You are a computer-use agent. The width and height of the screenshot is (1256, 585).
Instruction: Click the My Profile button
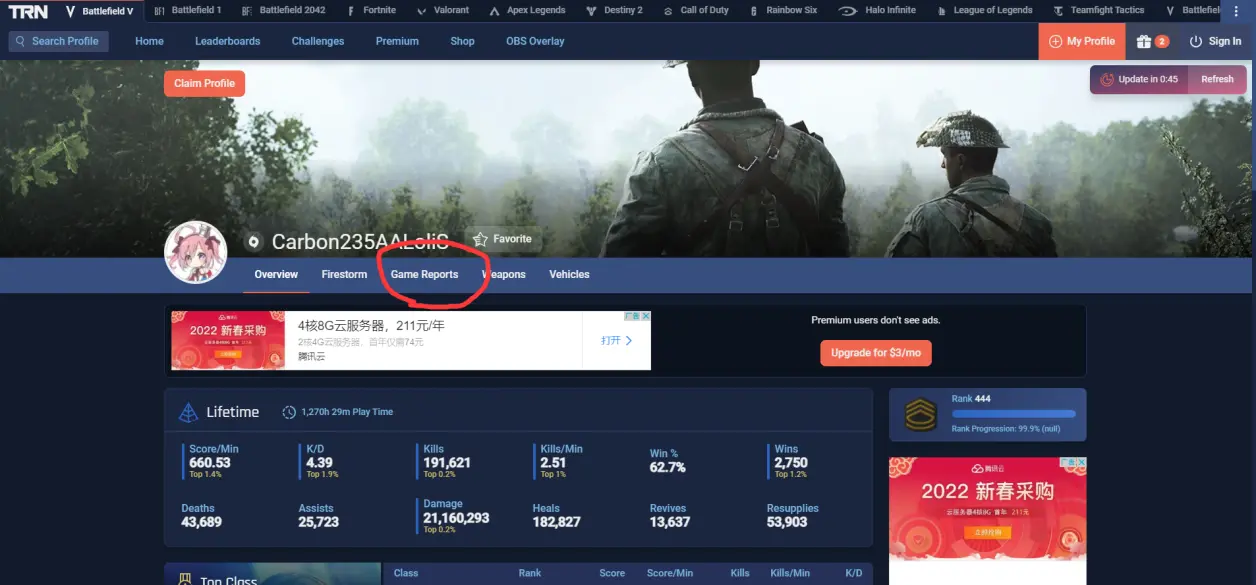coord(1081,41)
